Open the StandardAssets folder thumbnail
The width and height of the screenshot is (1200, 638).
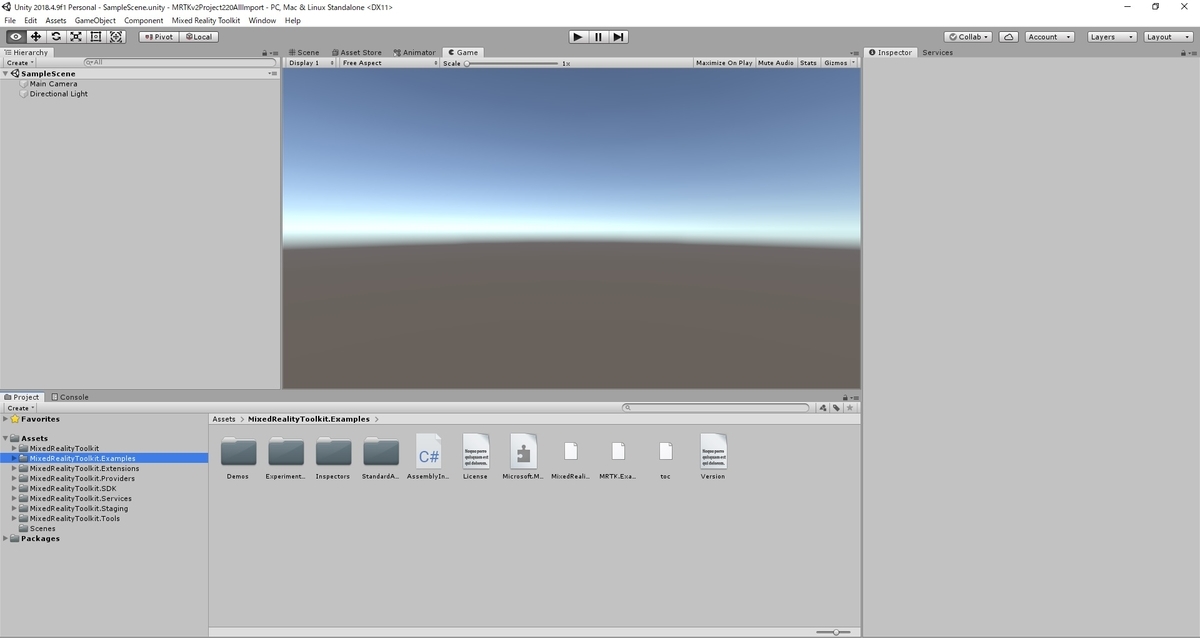click(x=381, y=457)
